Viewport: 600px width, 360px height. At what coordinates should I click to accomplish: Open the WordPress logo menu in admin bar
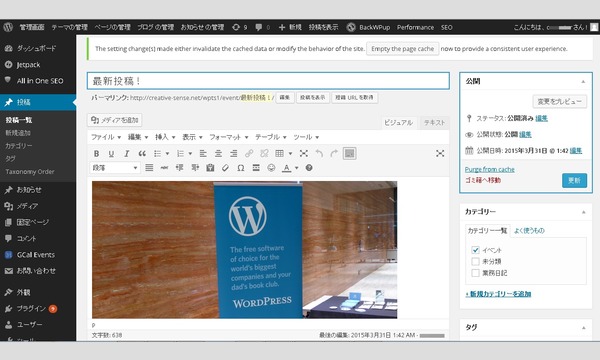pyautogui.click(x=8, y=27)
